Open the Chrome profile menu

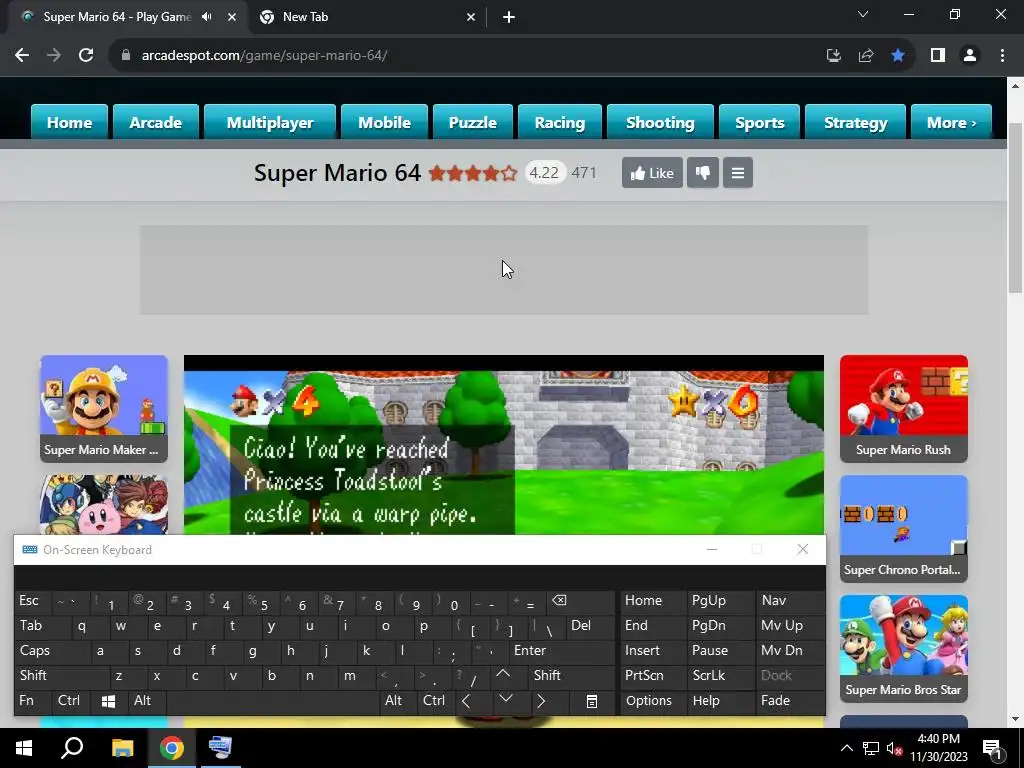(x=970, y=56)
